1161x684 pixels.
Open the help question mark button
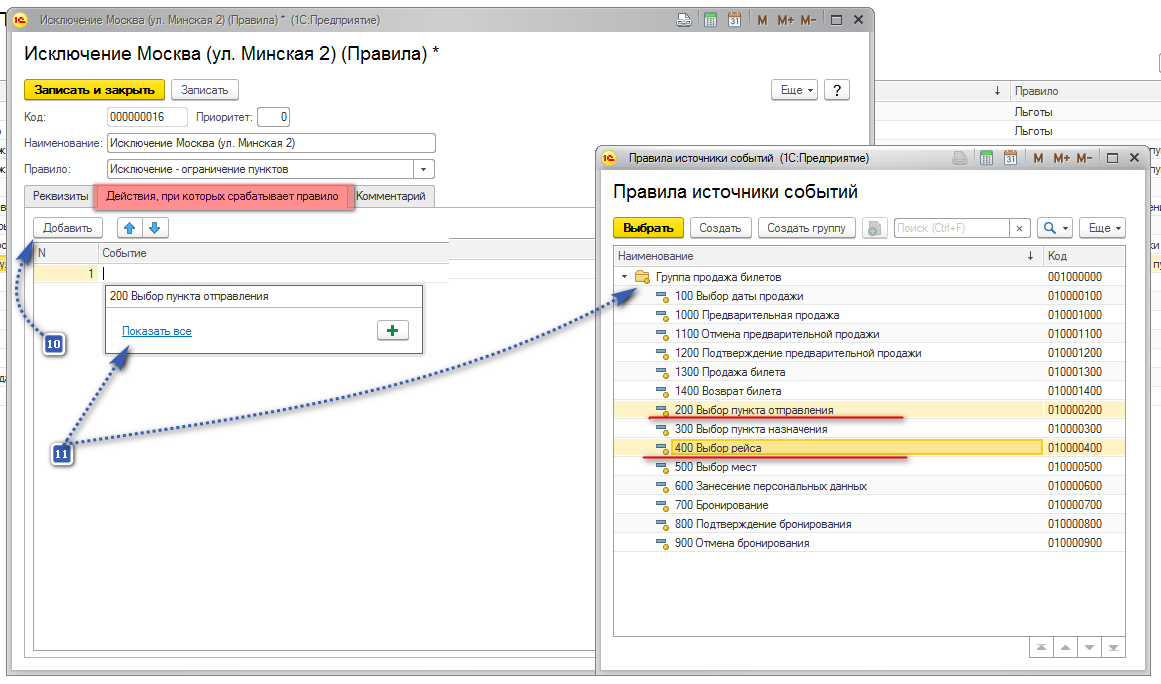tap(837, 90)
